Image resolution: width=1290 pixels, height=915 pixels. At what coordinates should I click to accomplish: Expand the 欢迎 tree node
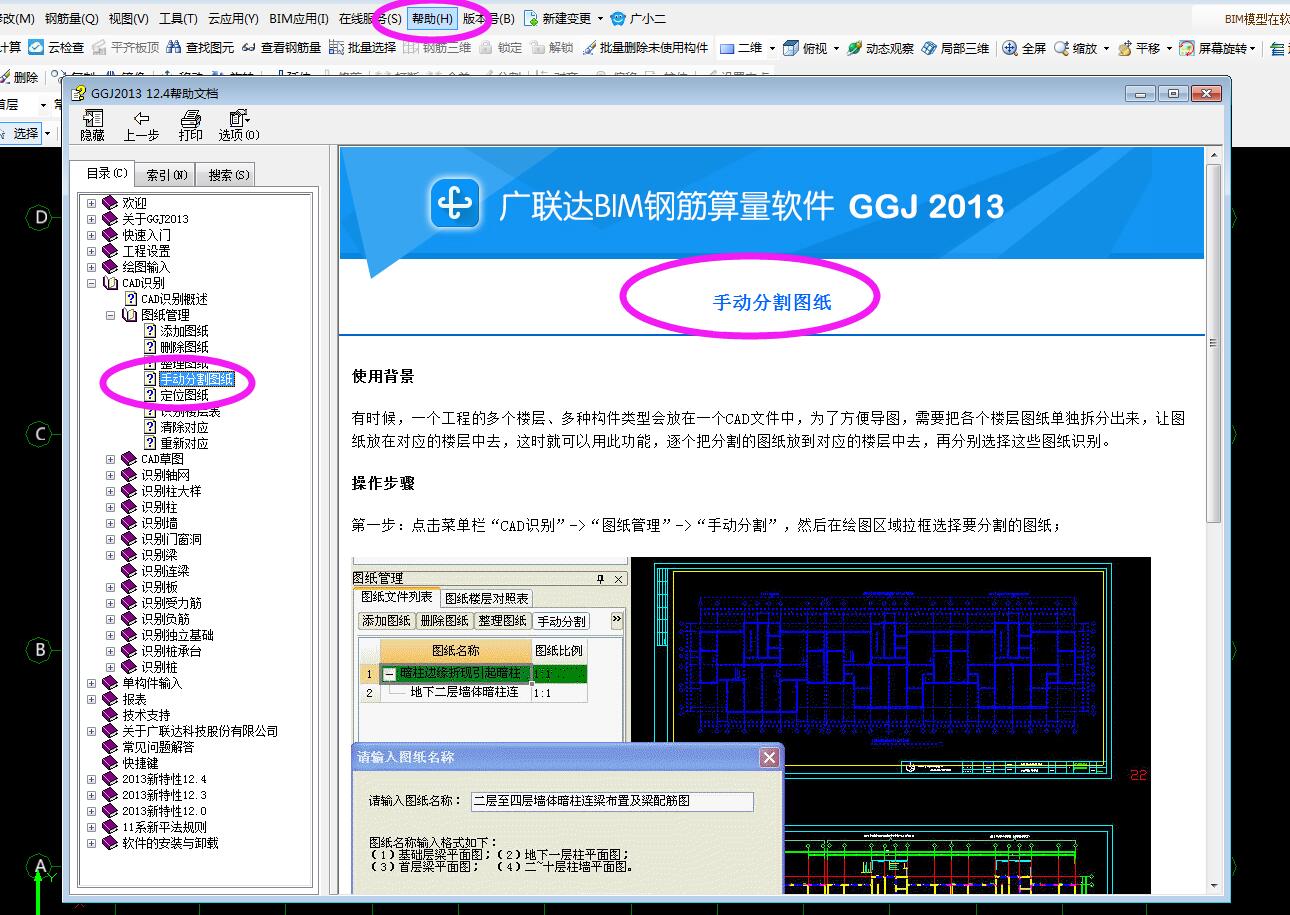(x=92, y=203)
